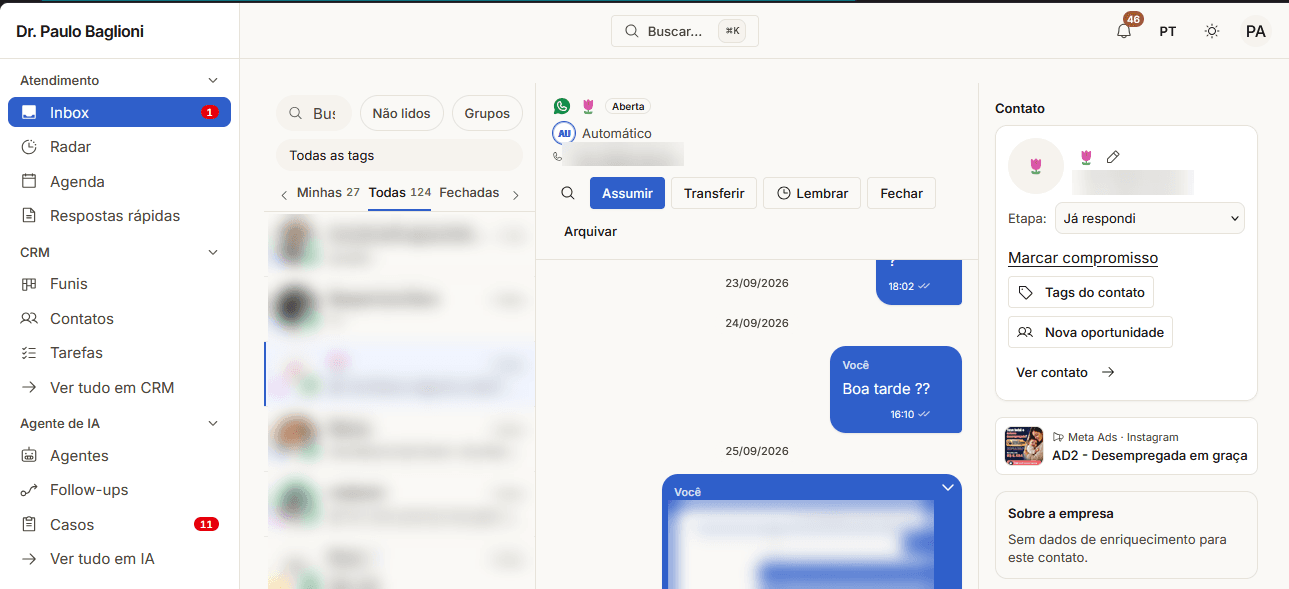1289x589 pixels.
Task: Click the Inbox tray icon
Action: pos(29,112)
